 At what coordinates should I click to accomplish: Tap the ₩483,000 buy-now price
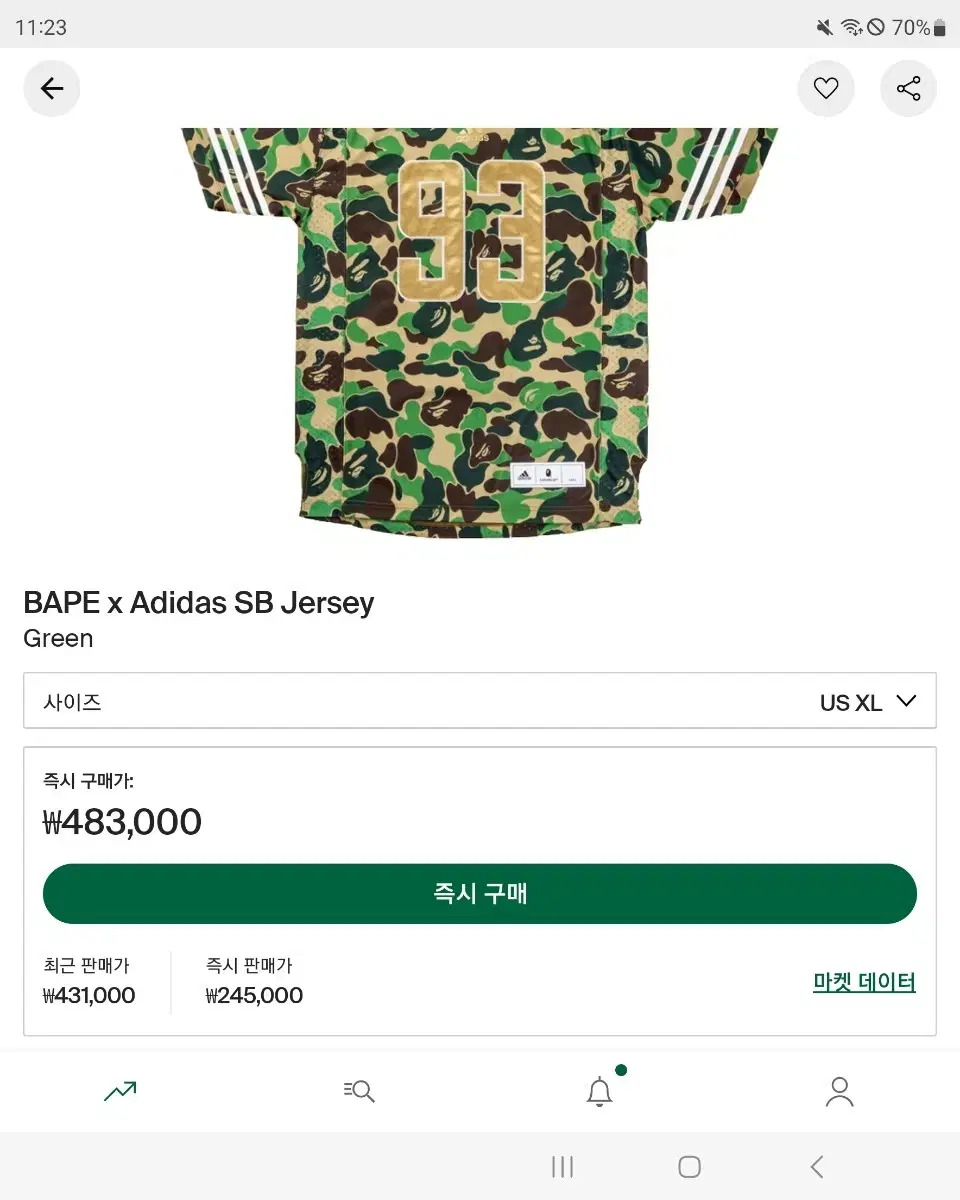click(x=122, y=822)
